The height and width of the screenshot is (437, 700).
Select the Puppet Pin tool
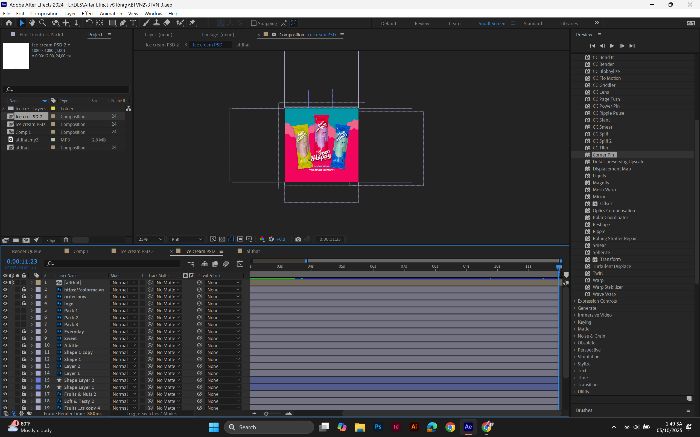(192, 23)
